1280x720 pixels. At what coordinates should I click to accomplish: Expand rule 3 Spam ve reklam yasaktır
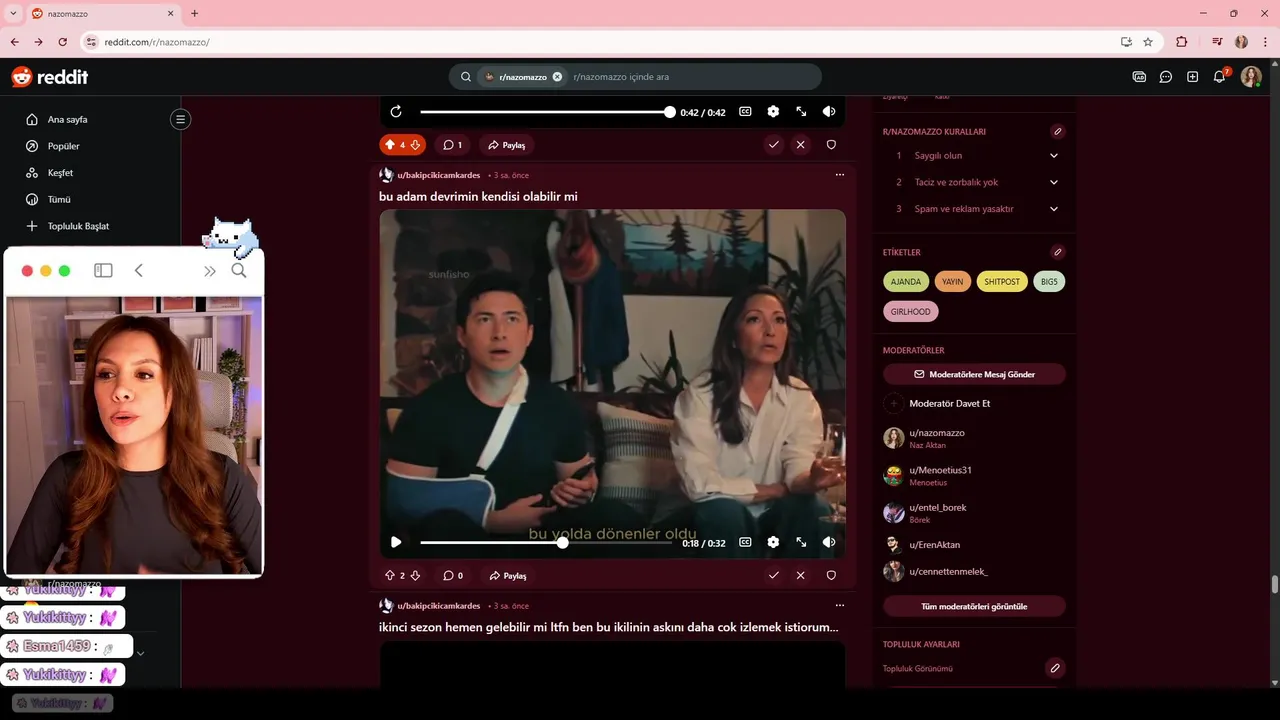click(x=974, y=209)
